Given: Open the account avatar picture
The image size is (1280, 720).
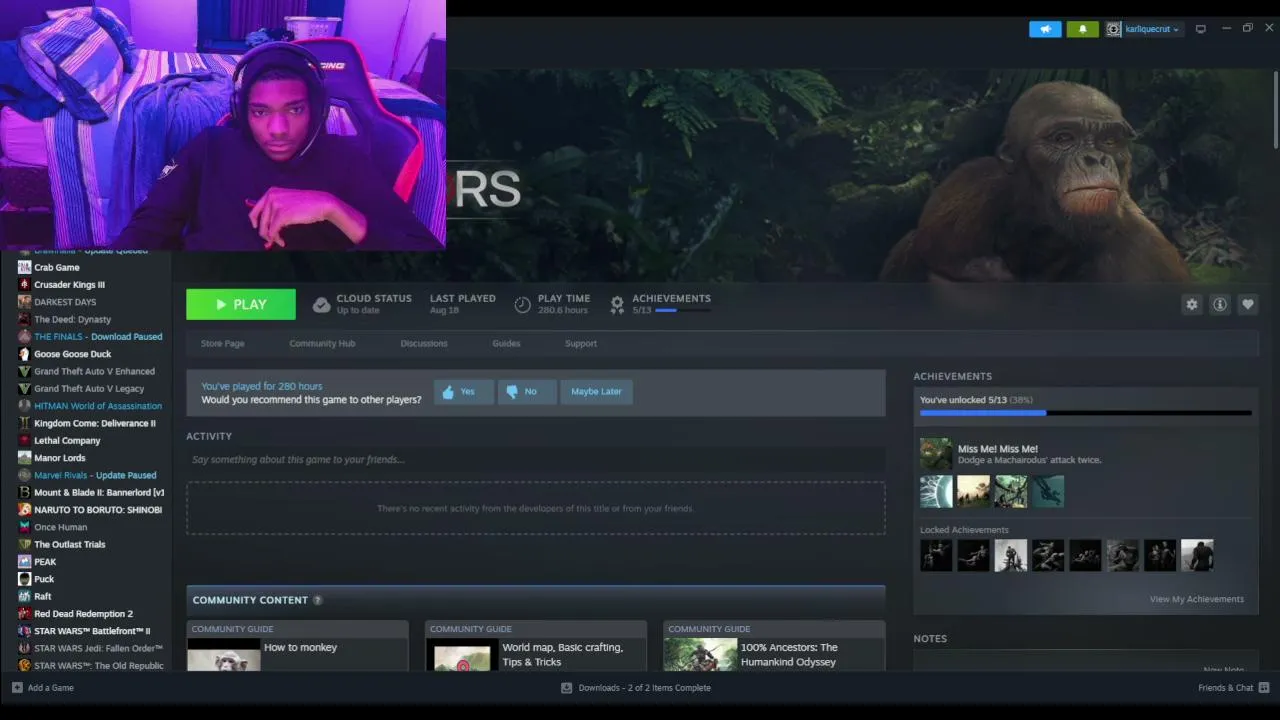Looking at the screenshot, I should (x=1113, y=29).
